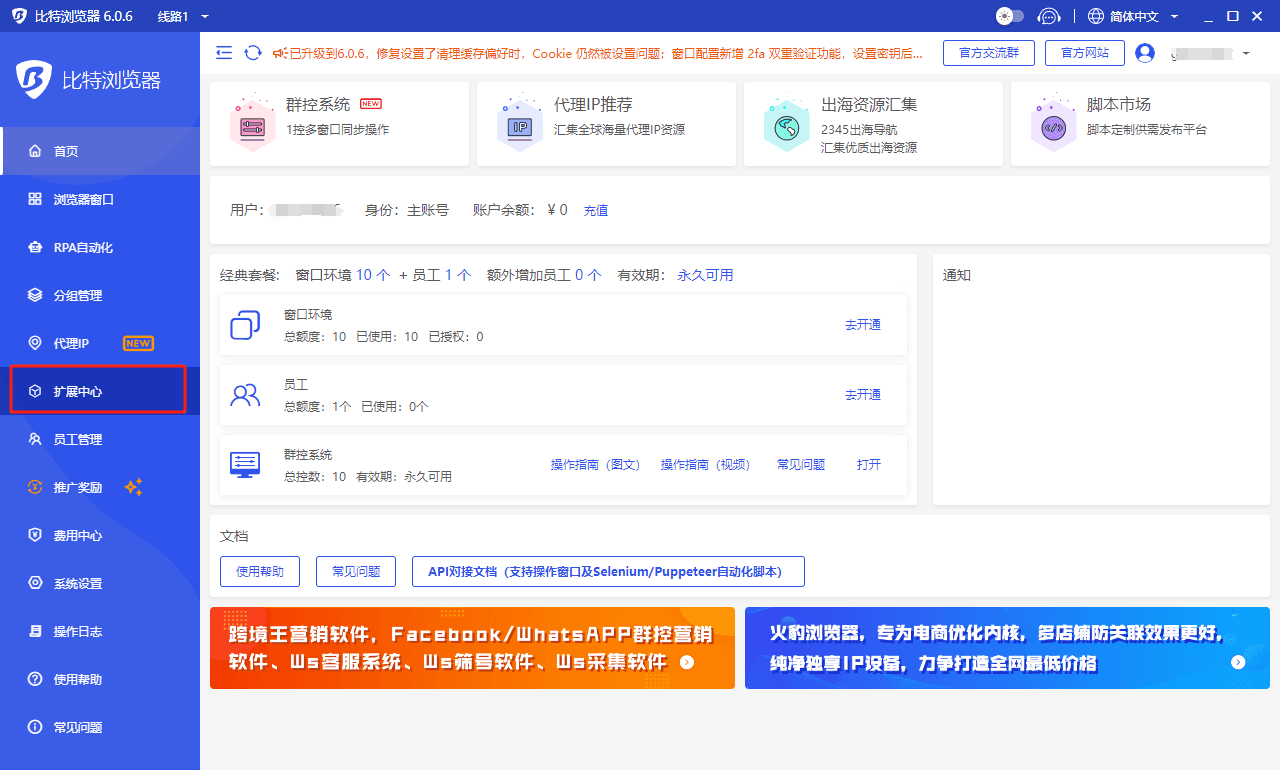Toggle the light/dark theme switch
Viewport: 1280px width, 770px height.
click(x=1010, y=16)
